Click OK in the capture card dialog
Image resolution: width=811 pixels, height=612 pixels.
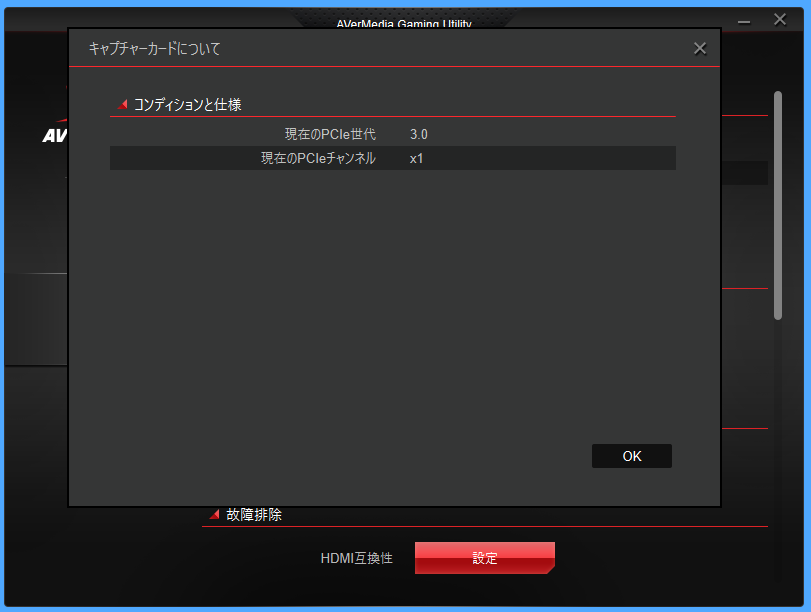(632, 456)
